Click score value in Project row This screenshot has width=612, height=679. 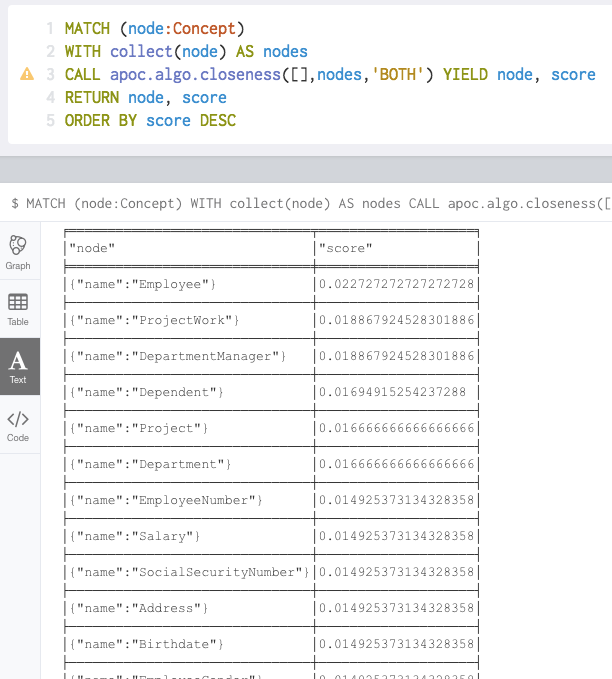(x=396, y=428)
